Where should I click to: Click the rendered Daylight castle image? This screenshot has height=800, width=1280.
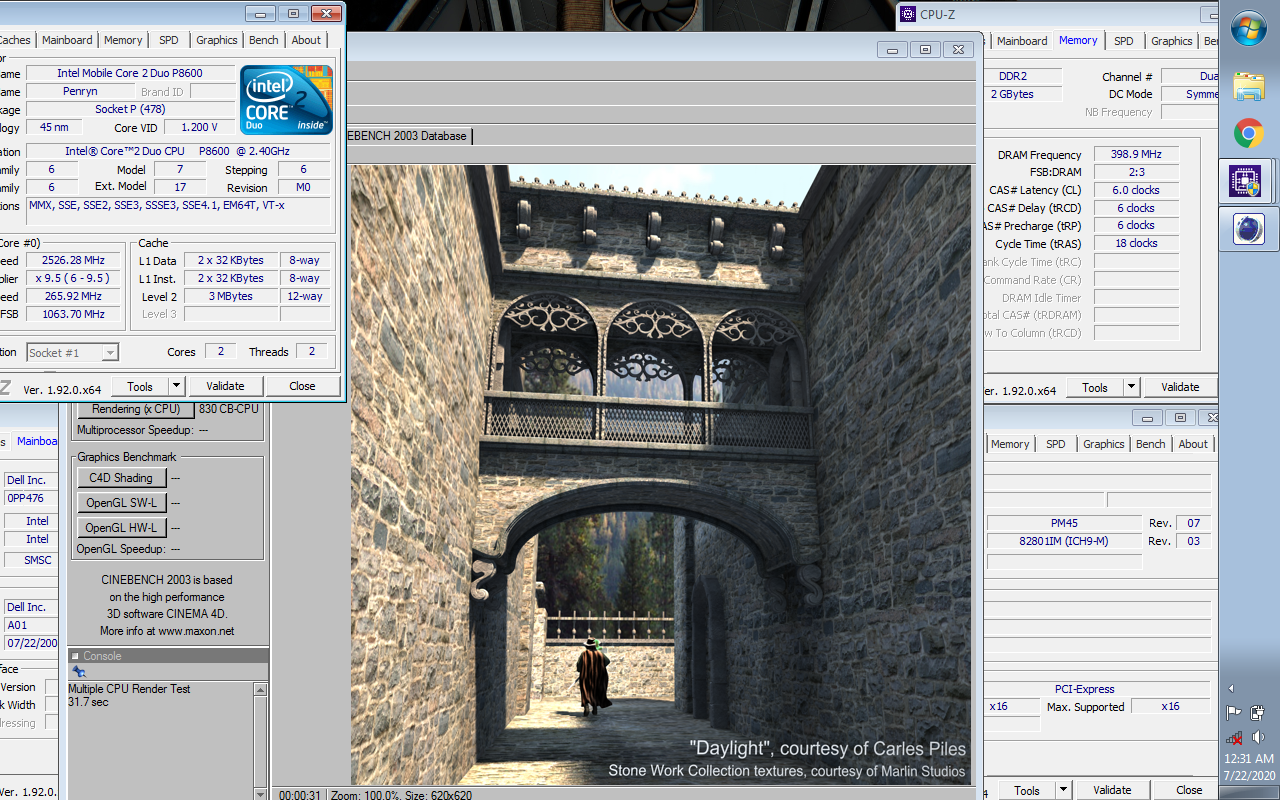click(661, 475)
